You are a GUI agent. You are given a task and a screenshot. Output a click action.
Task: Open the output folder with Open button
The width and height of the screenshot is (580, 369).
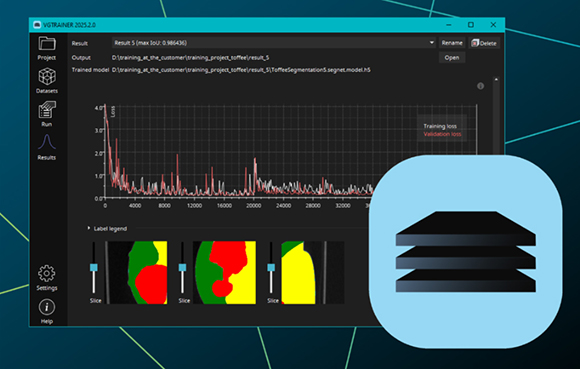[x=452, y=58]
